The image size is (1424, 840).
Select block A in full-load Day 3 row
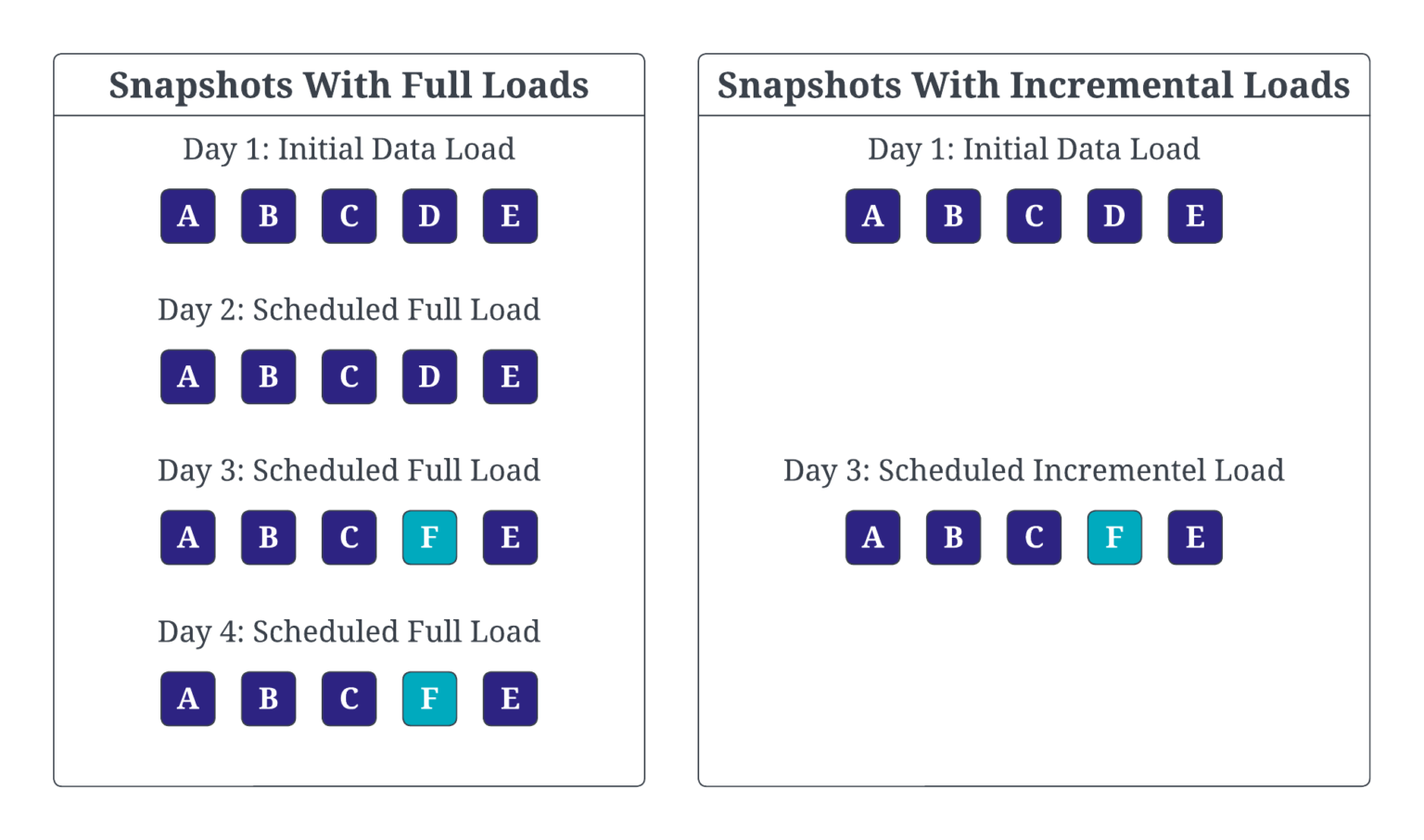coord(188,538)
